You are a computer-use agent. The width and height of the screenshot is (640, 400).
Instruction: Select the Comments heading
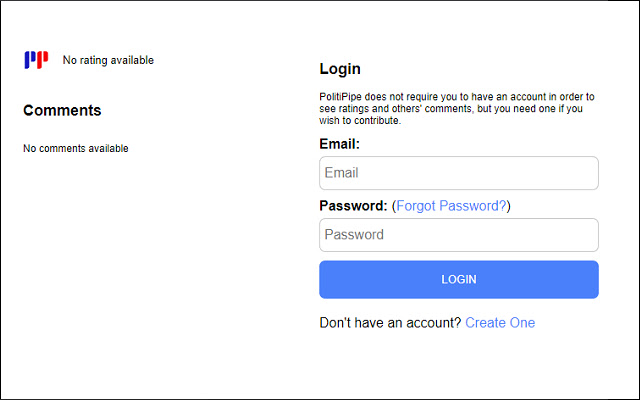[62, 111]
